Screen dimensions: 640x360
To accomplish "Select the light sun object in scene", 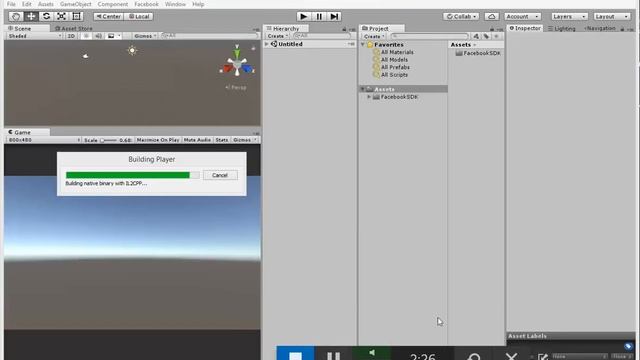I will (132, 51).
